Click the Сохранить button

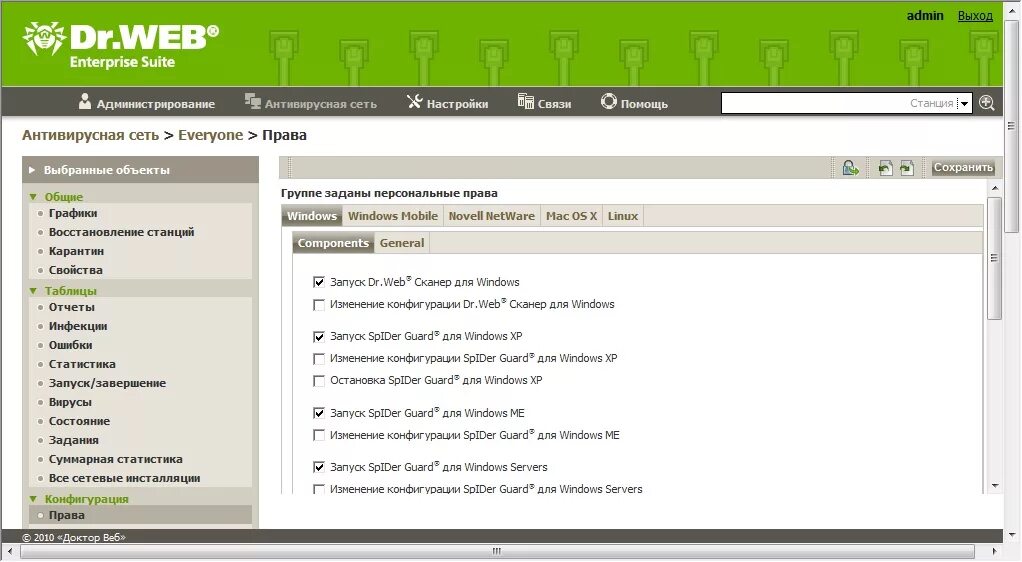(963, 168)
